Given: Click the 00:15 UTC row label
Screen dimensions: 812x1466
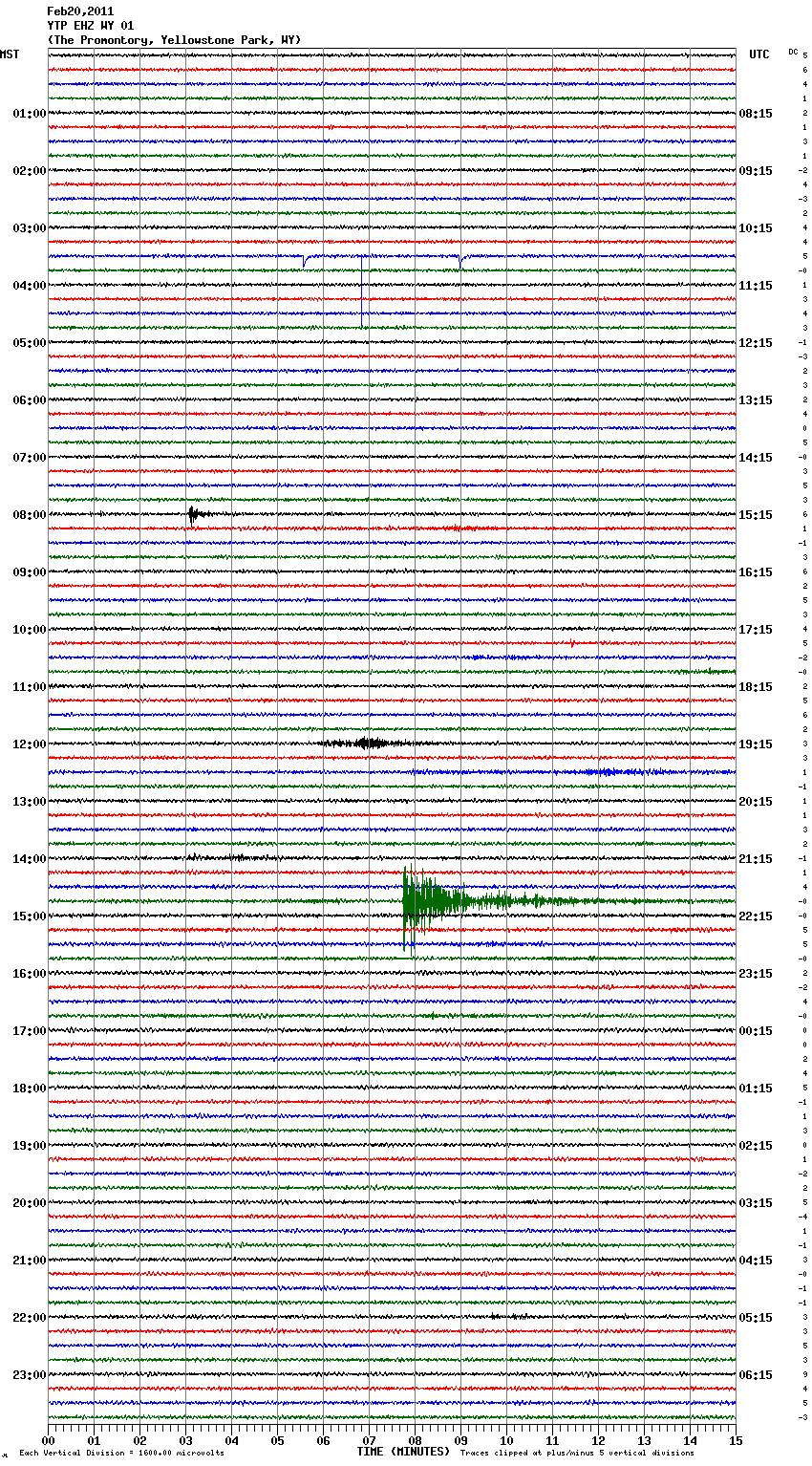Looking at the screenshot, I should click(756, 1031).
